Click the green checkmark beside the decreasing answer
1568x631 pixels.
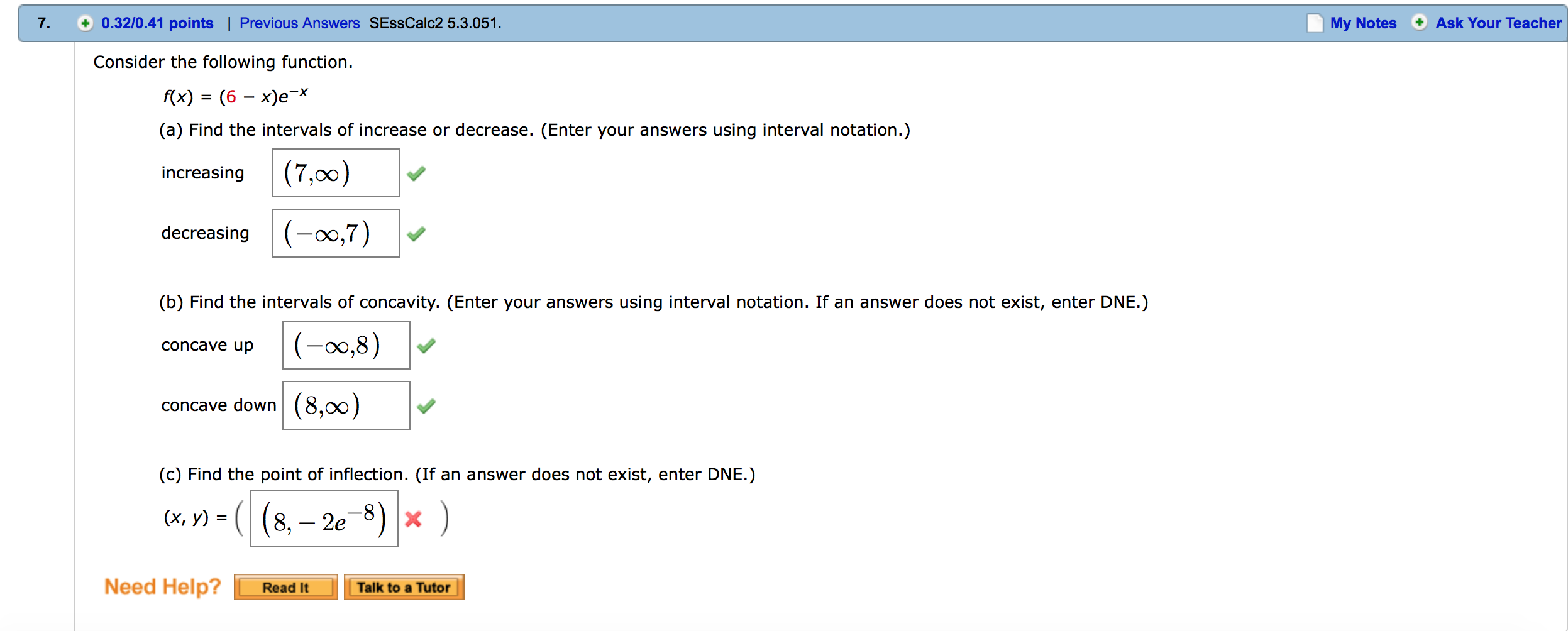click(x=416, y=234)
